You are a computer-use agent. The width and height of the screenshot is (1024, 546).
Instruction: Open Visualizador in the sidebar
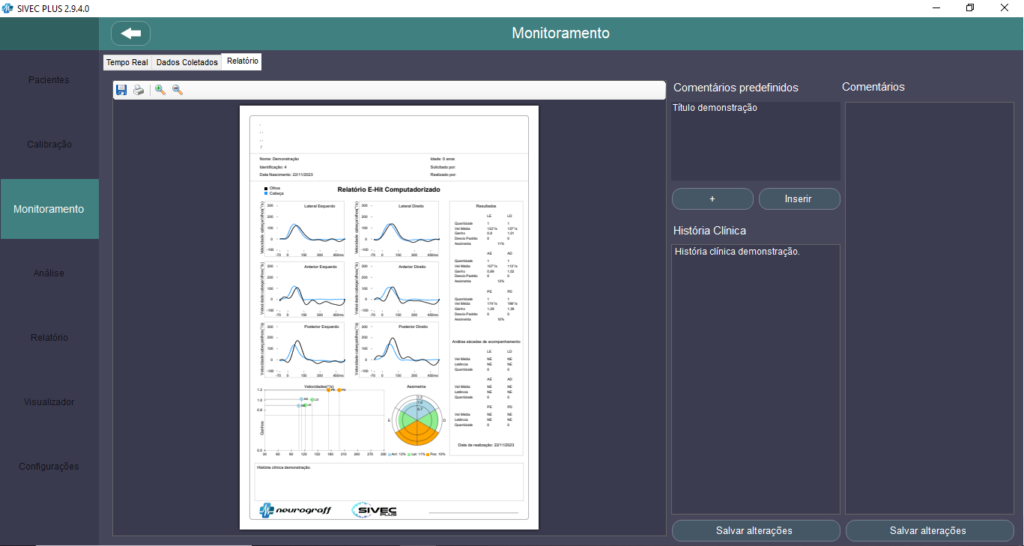49,402
